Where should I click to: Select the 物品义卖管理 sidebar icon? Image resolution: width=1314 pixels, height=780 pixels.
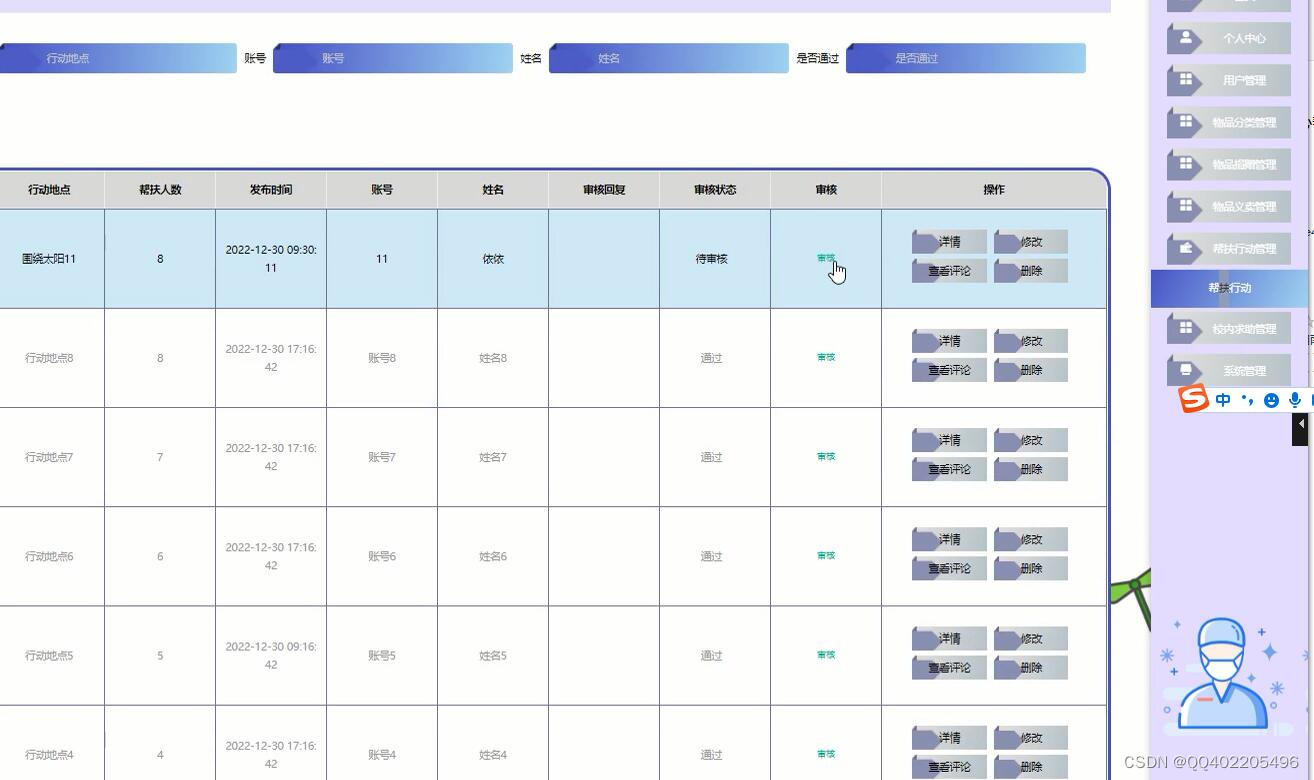coord(1187,206)
